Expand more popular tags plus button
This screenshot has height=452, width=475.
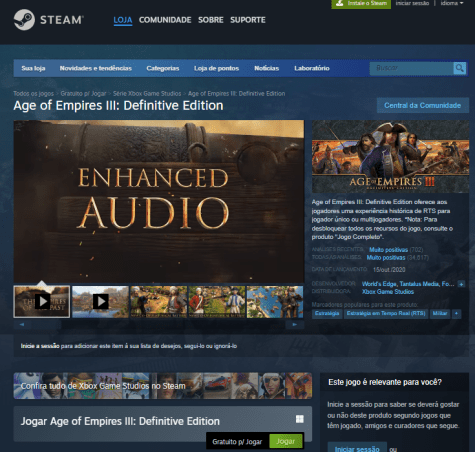point(456,314)
